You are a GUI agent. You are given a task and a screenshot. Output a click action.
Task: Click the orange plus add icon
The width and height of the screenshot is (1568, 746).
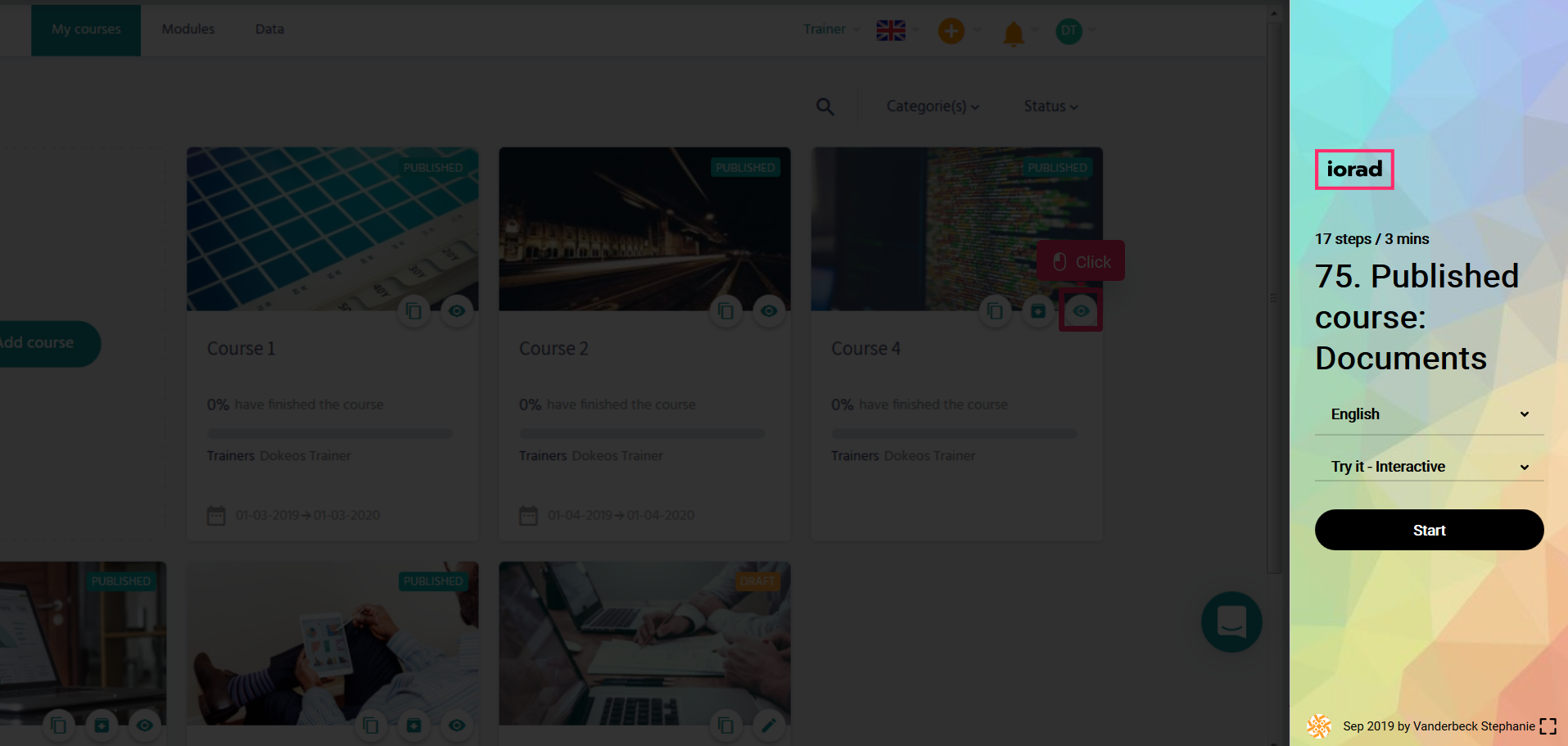pyautogui.click(x=951, y=31)
